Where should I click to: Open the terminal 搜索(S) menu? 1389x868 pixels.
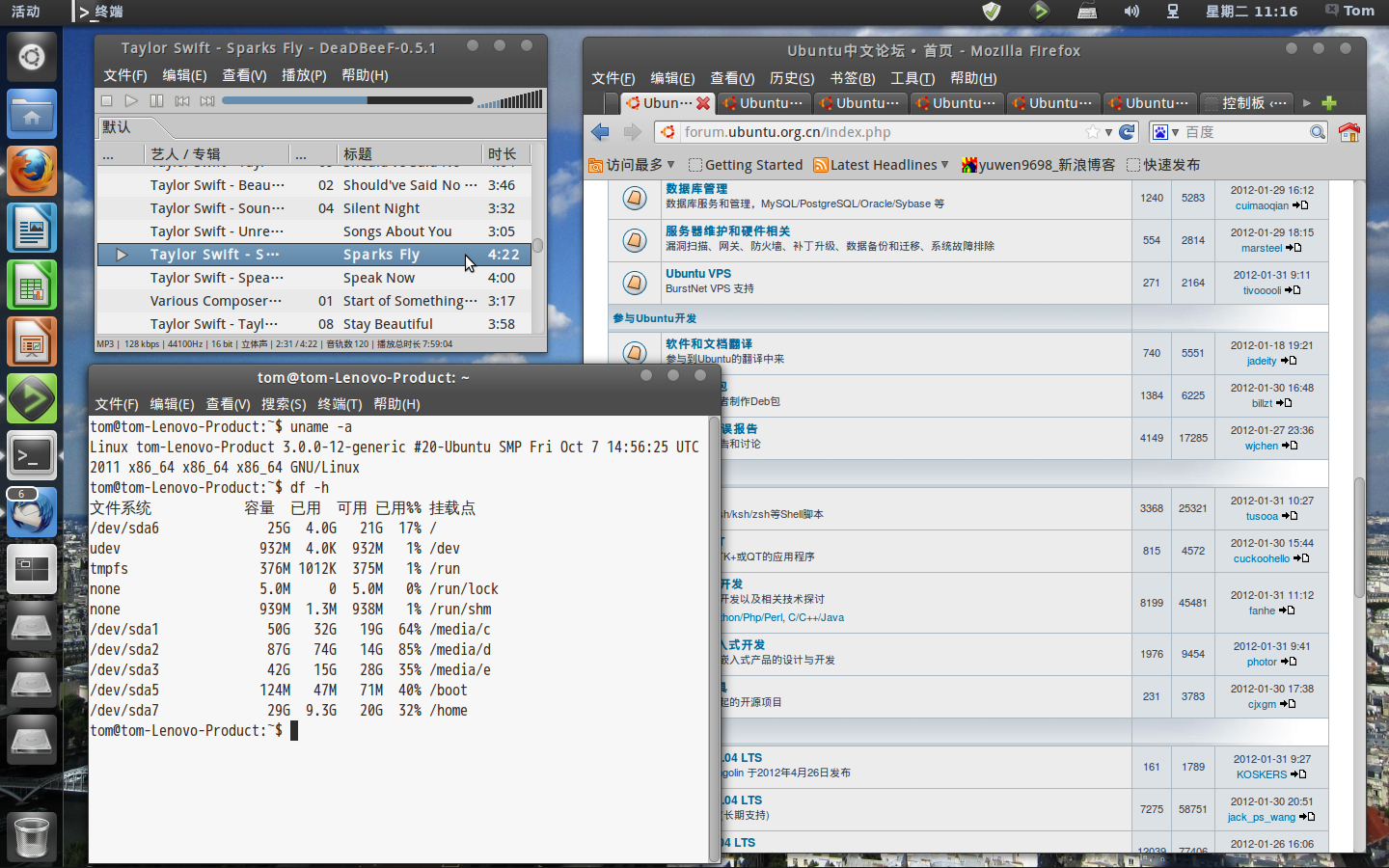click(284, 404)
